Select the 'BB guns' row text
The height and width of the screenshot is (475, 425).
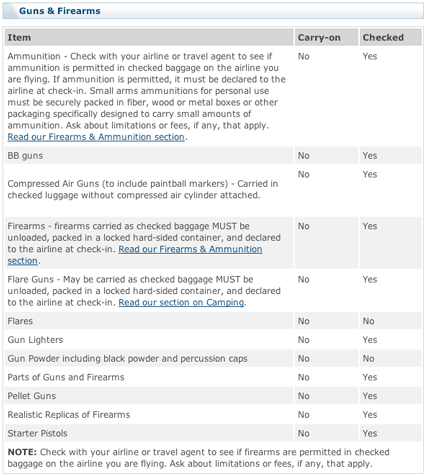[25, 156]
